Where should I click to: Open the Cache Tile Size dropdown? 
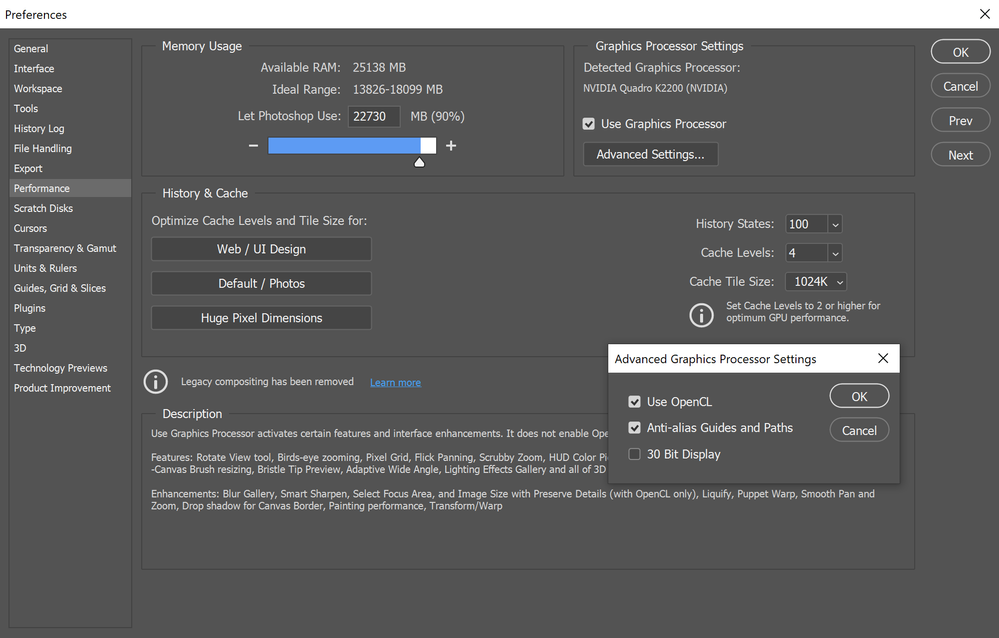(x=839, y=283)
